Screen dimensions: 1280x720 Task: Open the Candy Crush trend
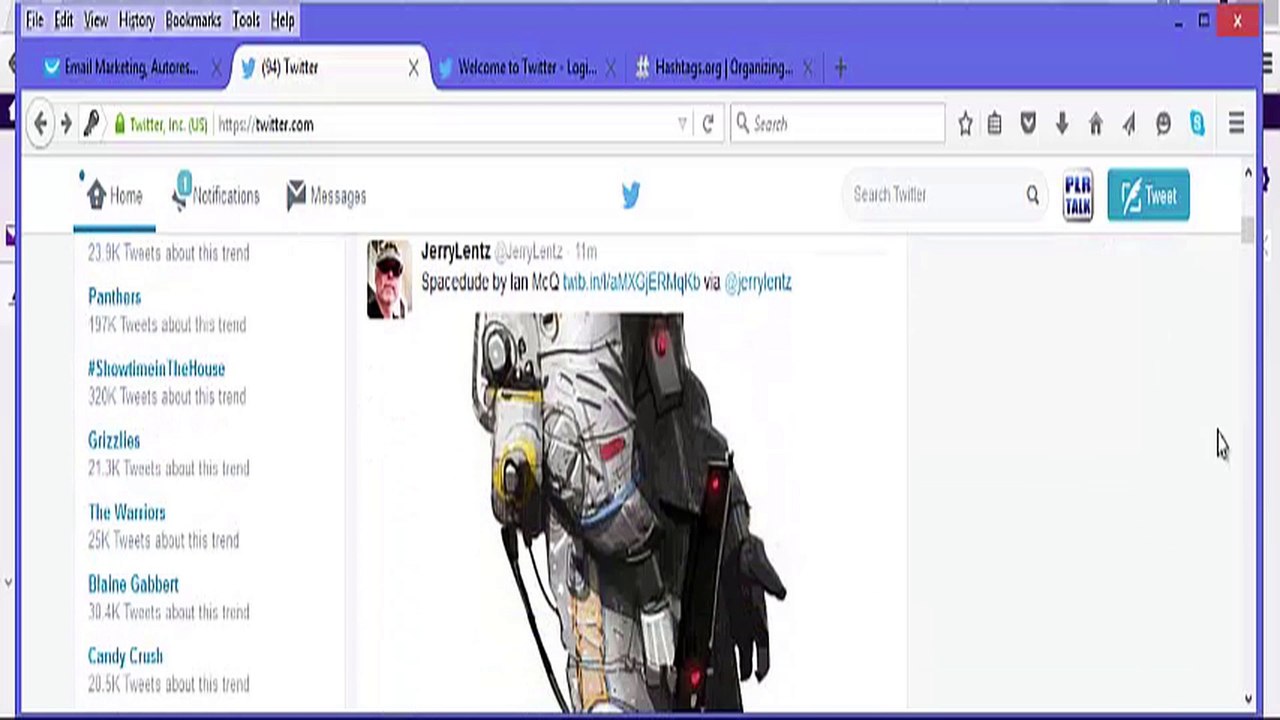[x=125, y=657]
